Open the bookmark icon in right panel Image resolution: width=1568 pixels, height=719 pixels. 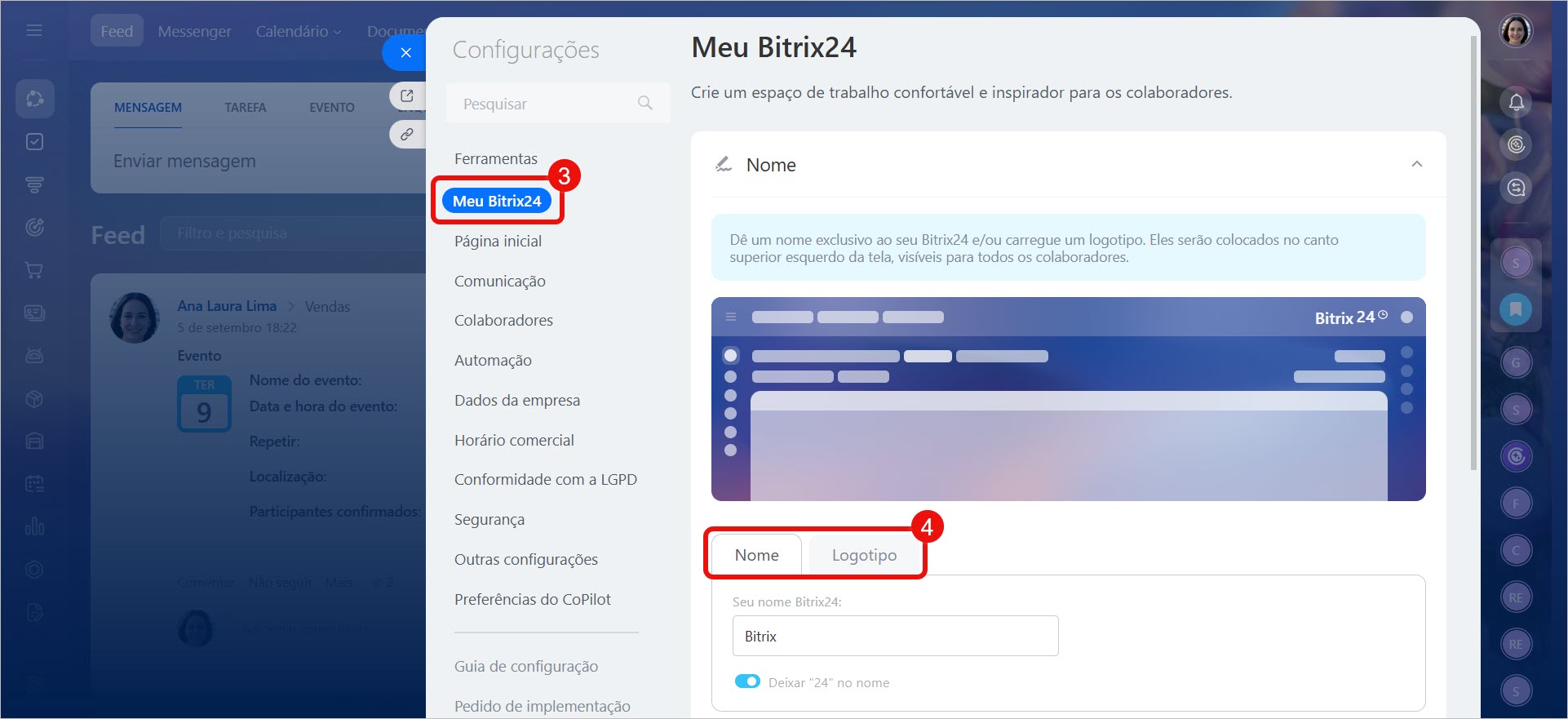(1516, 309)
